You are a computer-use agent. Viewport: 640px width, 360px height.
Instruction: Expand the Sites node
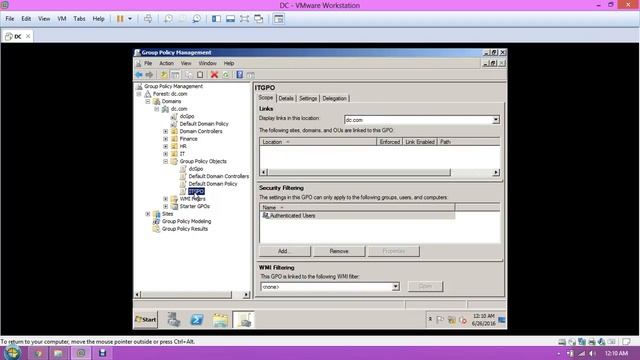point(148,214)
